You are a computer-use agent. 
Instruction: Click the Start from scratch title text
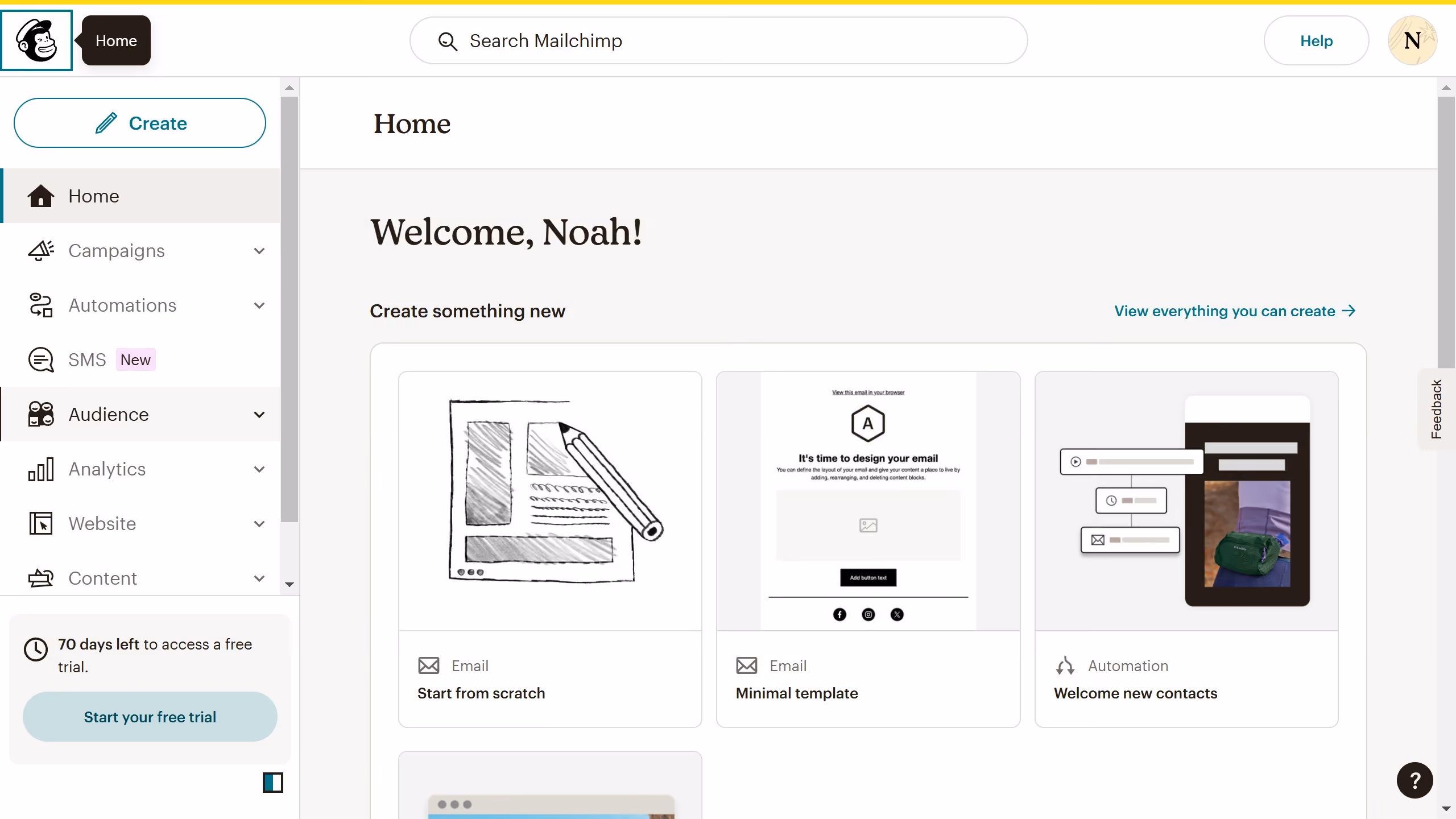click(481, 693)
